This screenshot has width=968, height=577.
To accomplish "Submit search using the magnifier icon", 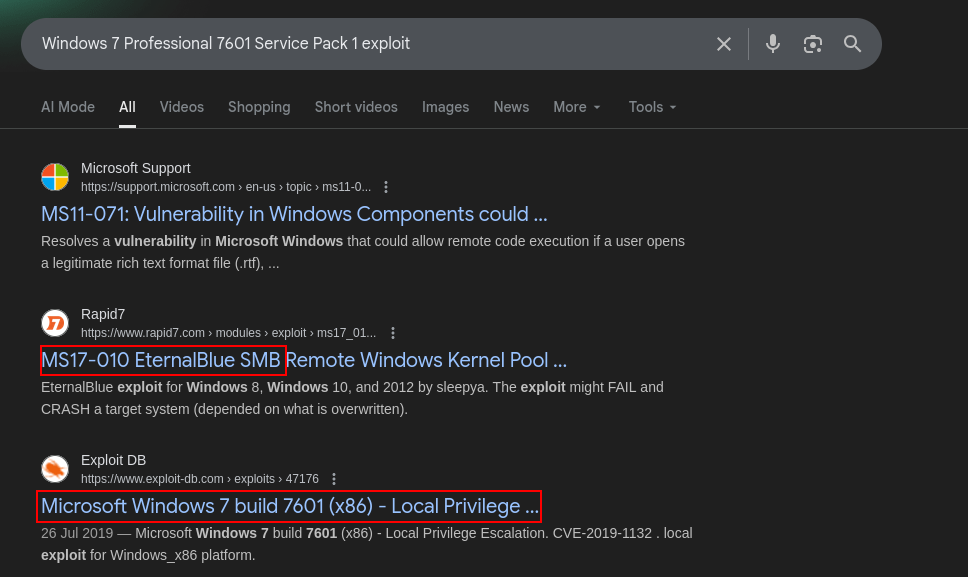I will (853, 44).
